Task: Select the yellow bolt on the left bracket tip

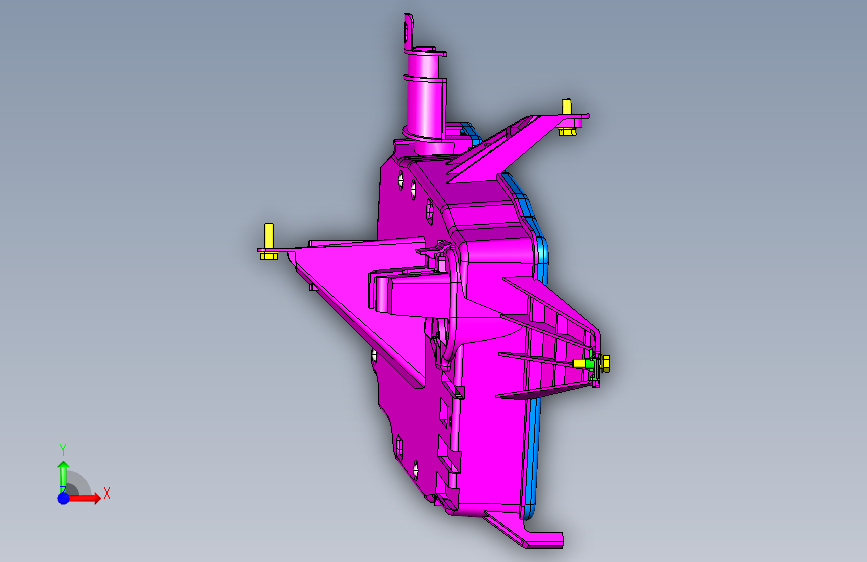Action: click(269, 241)
